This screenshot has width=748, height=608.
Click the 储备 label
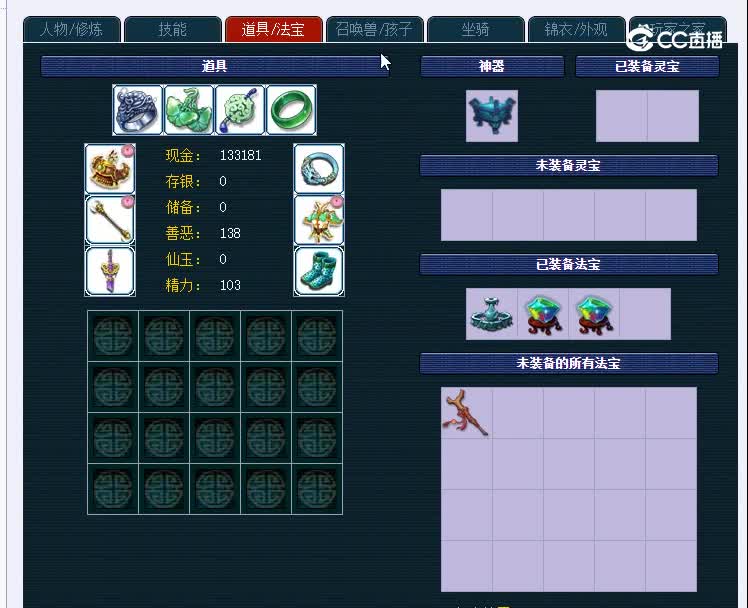point(183,207)
